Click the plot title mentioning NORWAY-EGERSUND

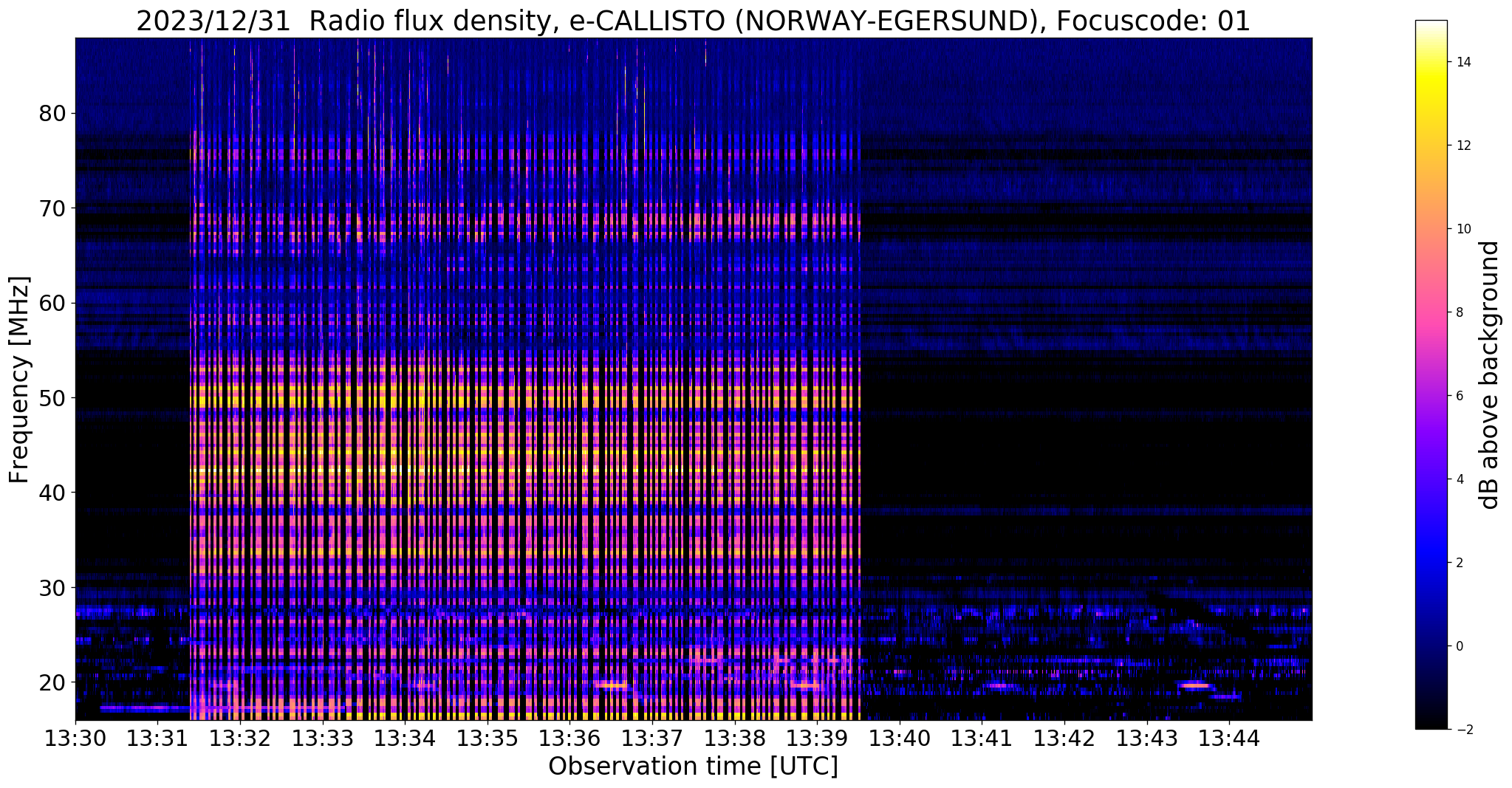[693, 21]
